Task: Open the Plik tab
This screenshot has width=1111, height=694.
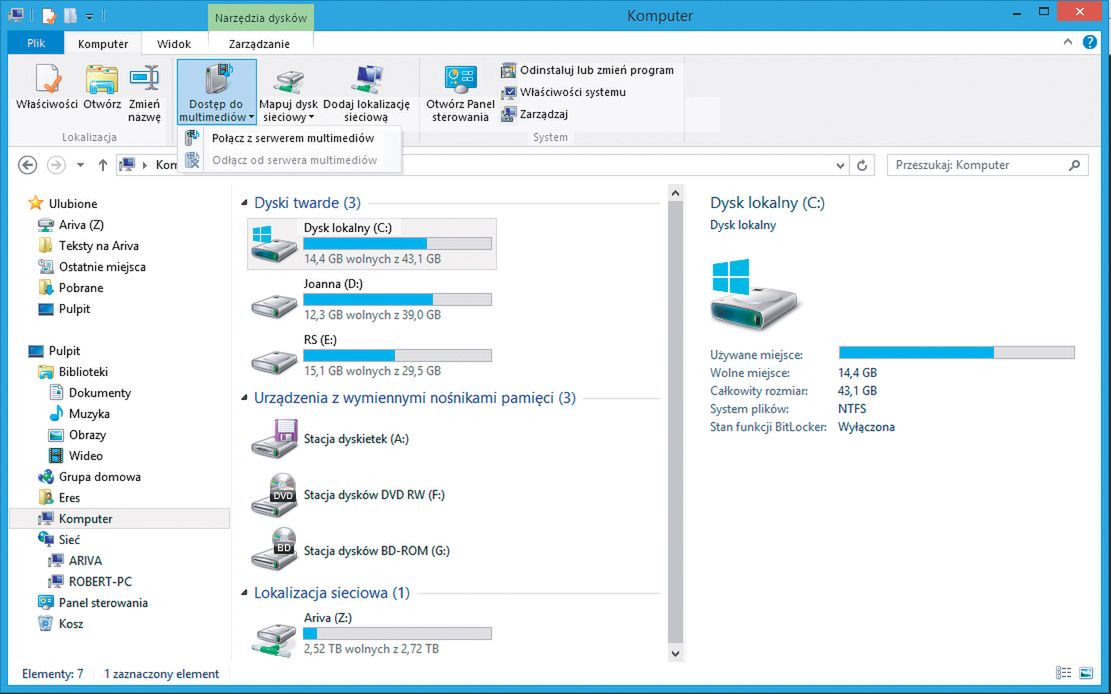Action: point(36,43)
